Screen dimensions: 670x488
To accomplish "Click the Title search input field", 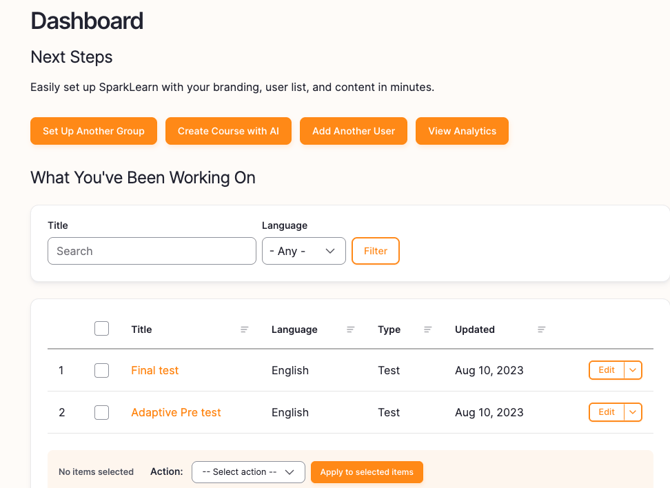I will [x=151, y=251].
